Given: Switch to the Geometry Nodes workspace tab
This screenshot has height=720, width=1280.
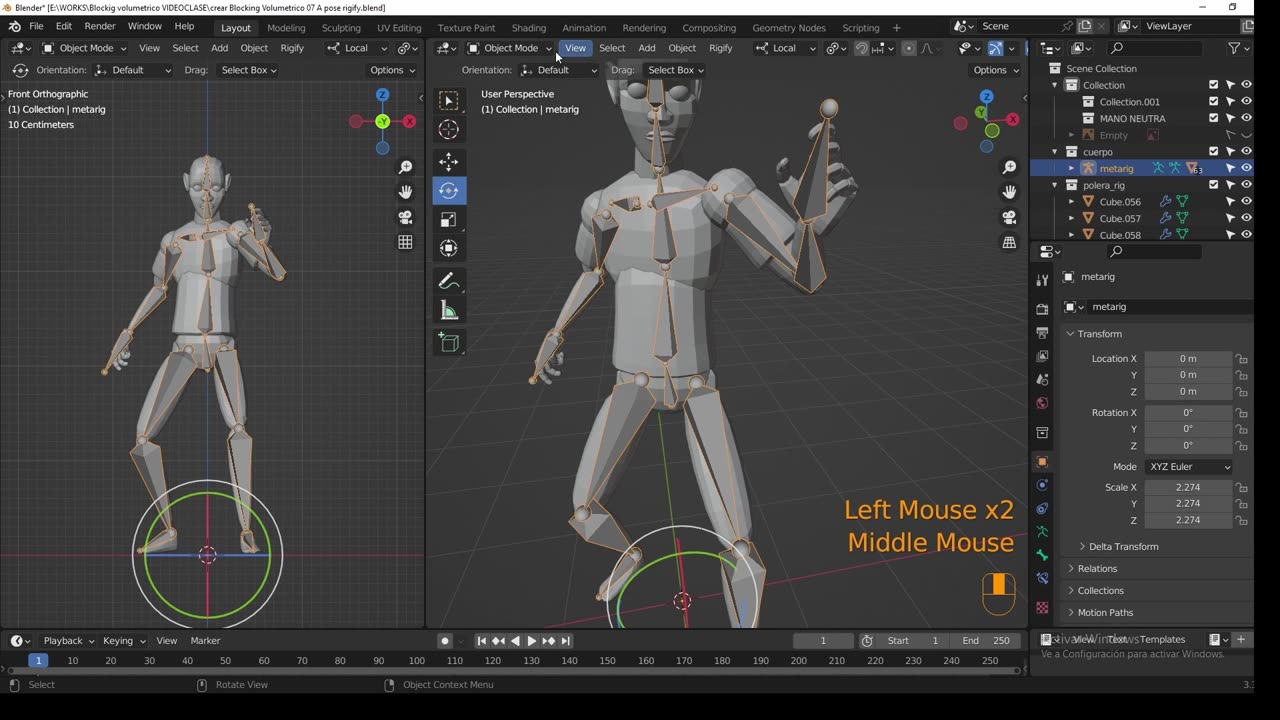Looking at the screenshot, I should 789,28.
